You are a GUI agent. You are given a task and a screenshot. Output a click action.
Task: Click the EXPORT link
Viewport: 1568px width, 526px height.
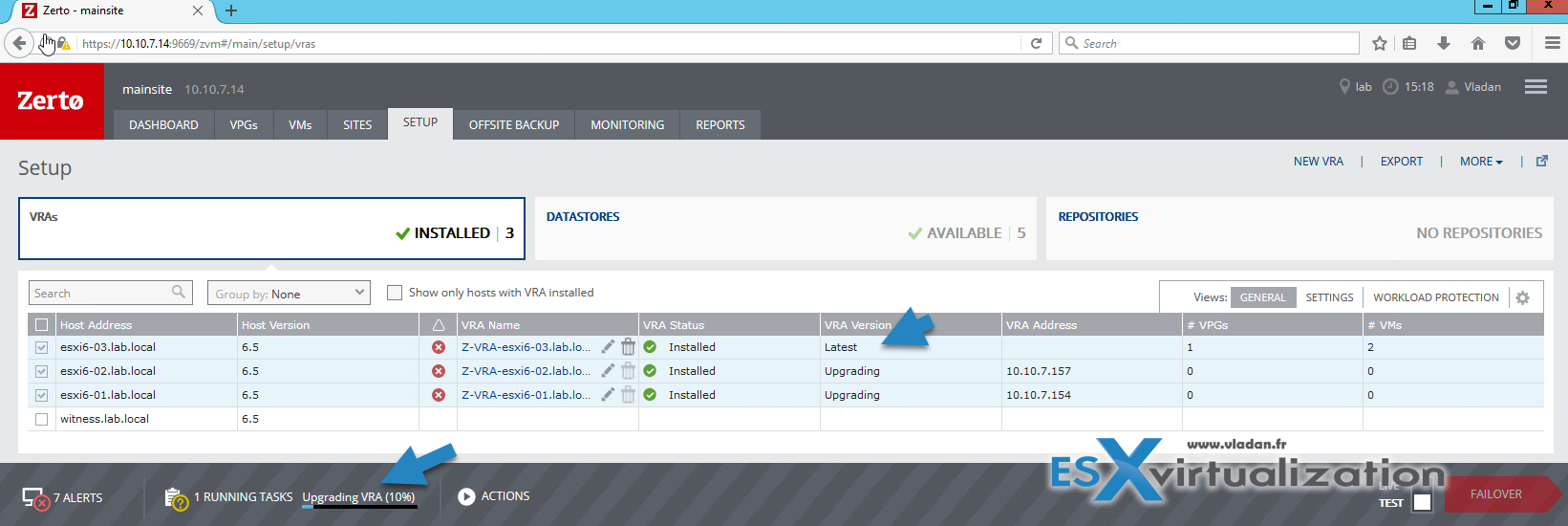tap(1402, 162)
